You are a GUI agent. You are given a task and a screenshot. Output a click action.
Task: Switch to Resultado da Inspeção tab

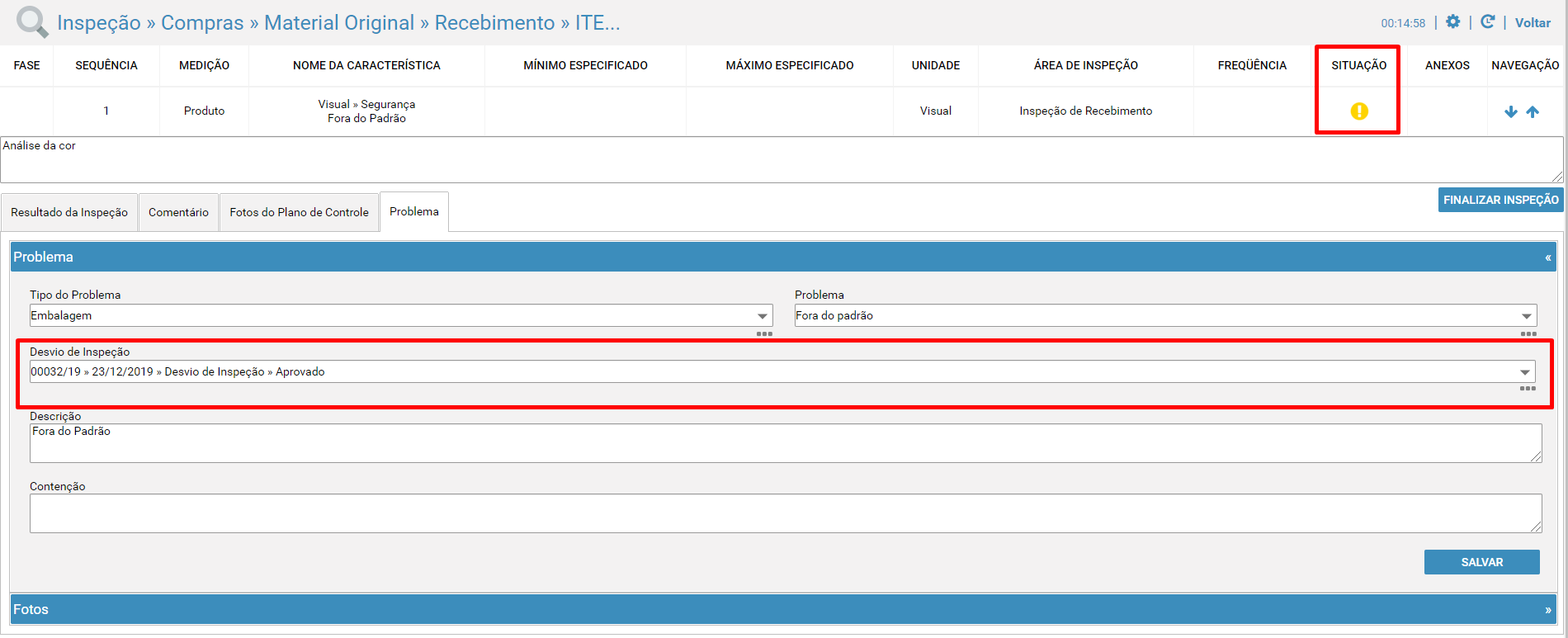click(x=69, y=212)
